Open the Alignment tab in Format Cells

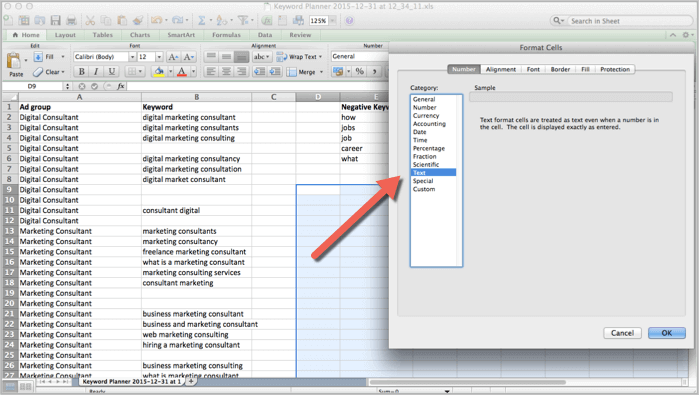[x=501, y=69]
